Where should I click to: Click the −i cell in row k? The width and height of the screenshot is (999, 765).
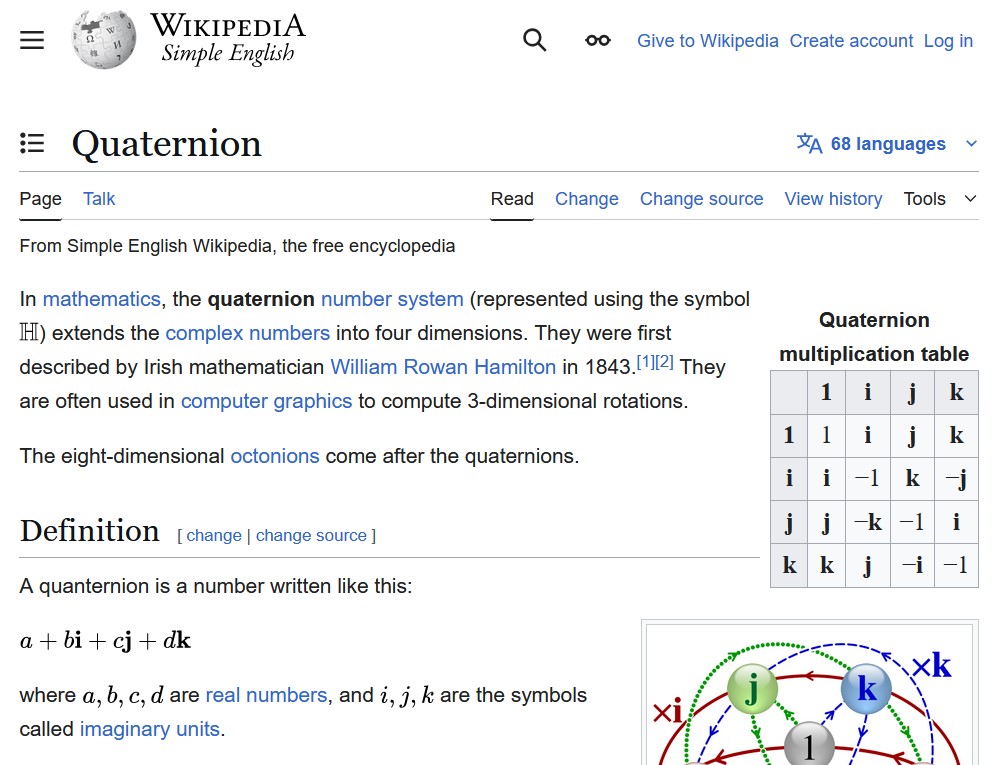pos(912,566)
